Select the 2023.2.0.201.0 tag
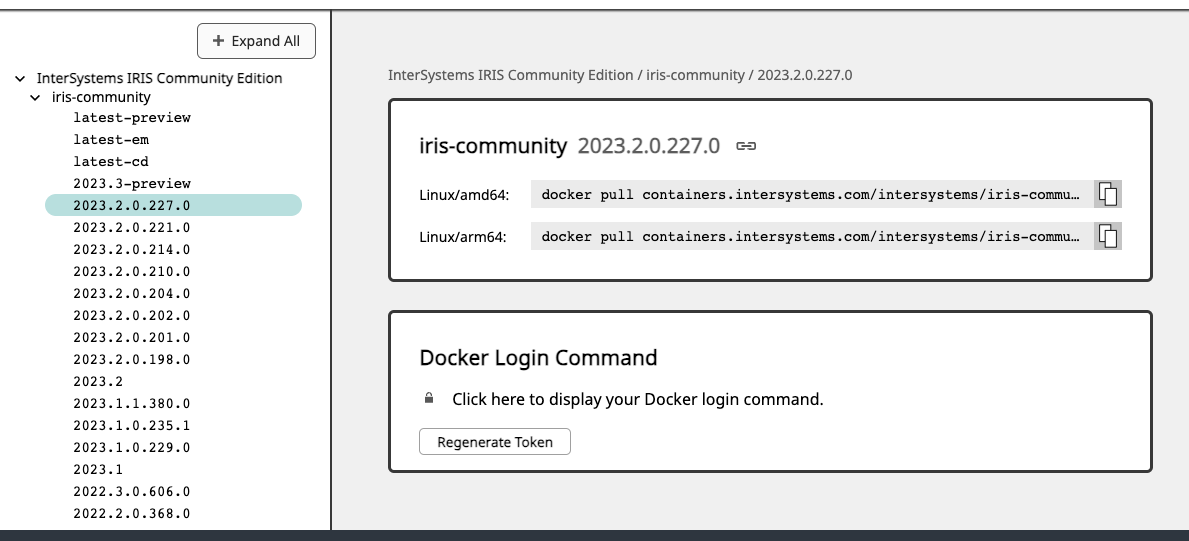Screen dimensions: 1189x541 tap(132, 338)
